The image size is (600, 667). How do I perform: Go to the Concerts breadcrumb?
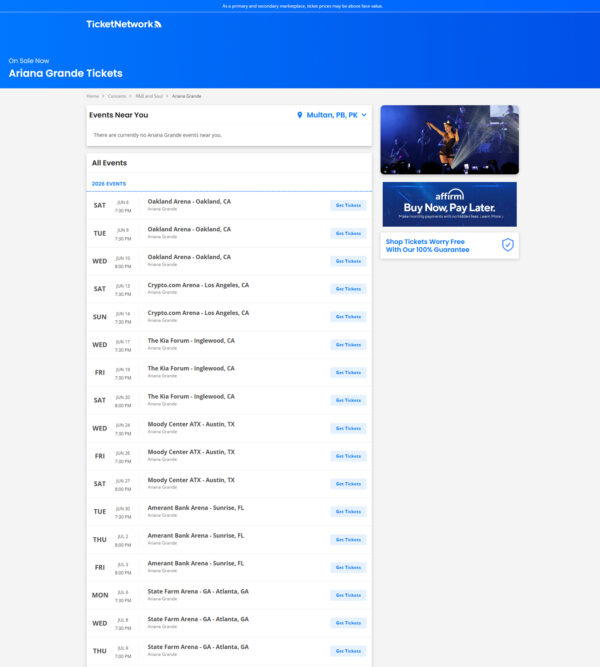(x=117, y=96)
